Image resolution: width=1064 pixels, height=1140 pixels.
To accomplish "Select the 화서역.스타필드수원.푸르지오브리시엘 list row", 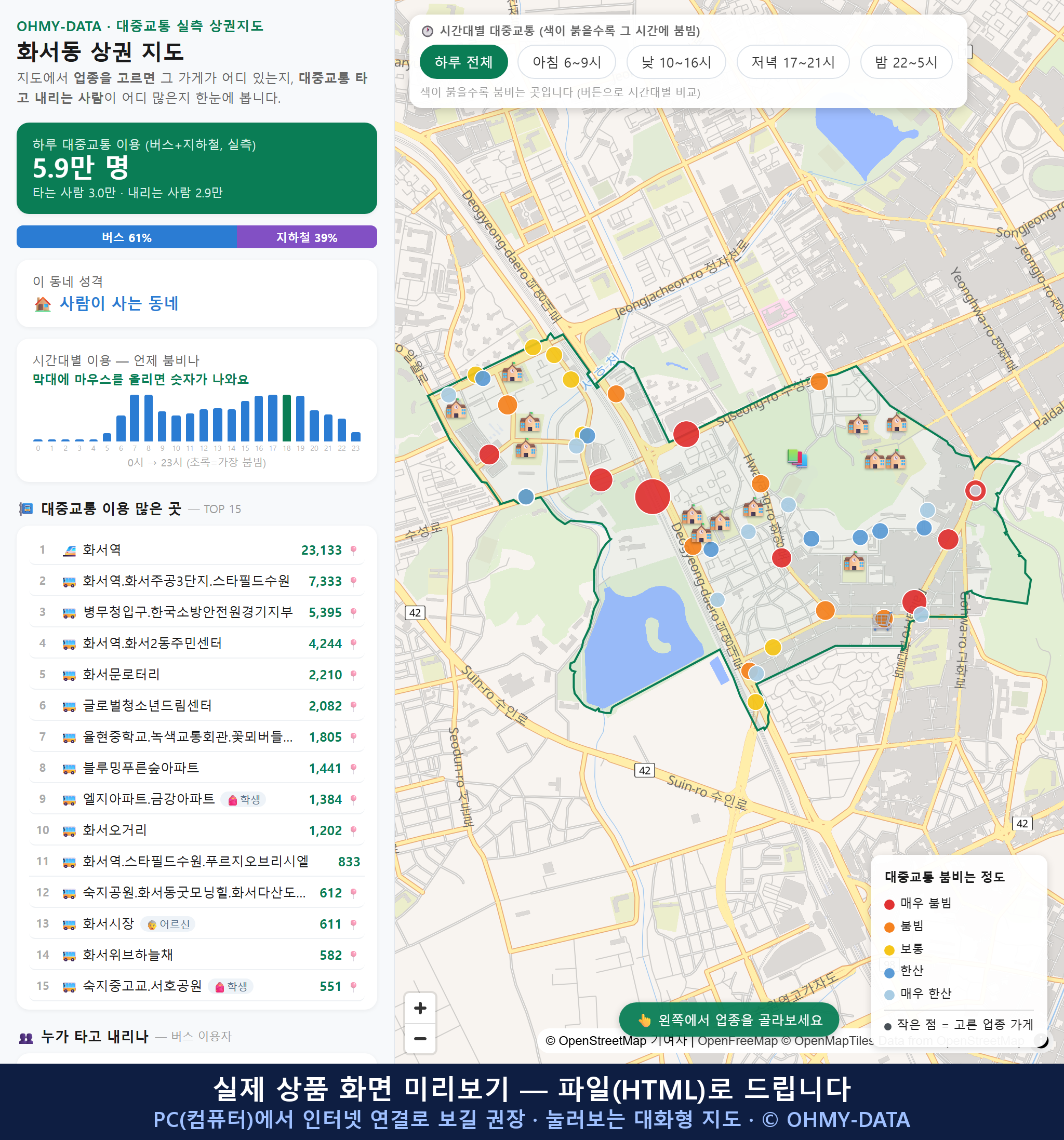I will pos(197,861).
